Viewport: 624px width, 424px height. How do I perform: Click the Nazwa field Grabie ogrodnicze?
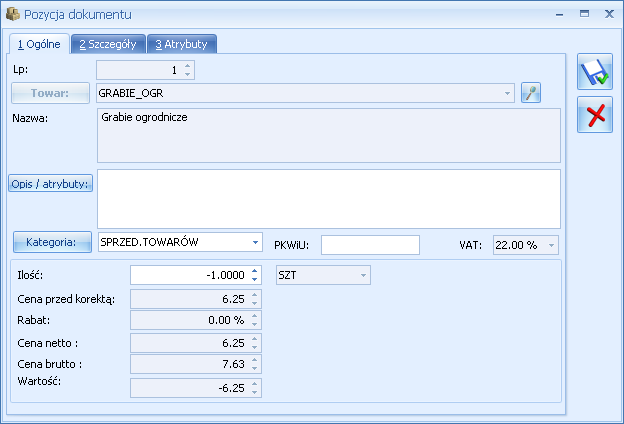click(329, 135)
